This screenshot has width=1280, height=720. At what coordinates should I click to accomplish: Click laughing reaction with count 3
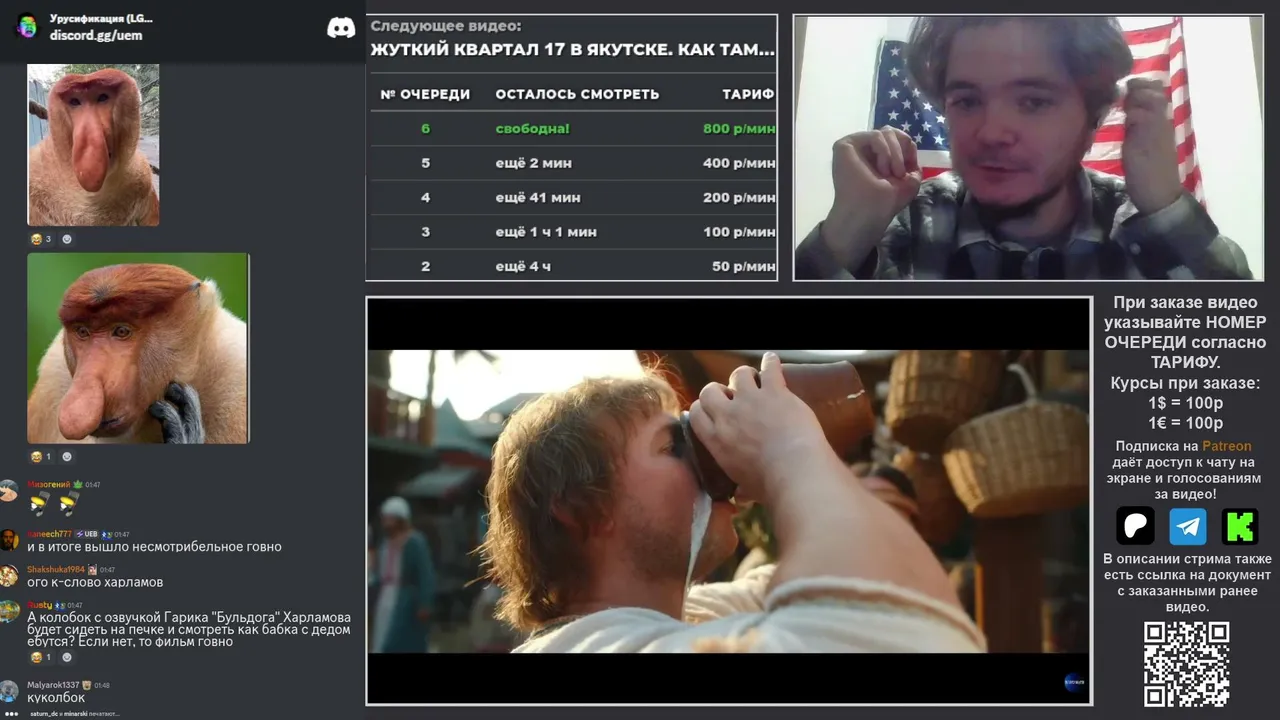tap(40, 239)
